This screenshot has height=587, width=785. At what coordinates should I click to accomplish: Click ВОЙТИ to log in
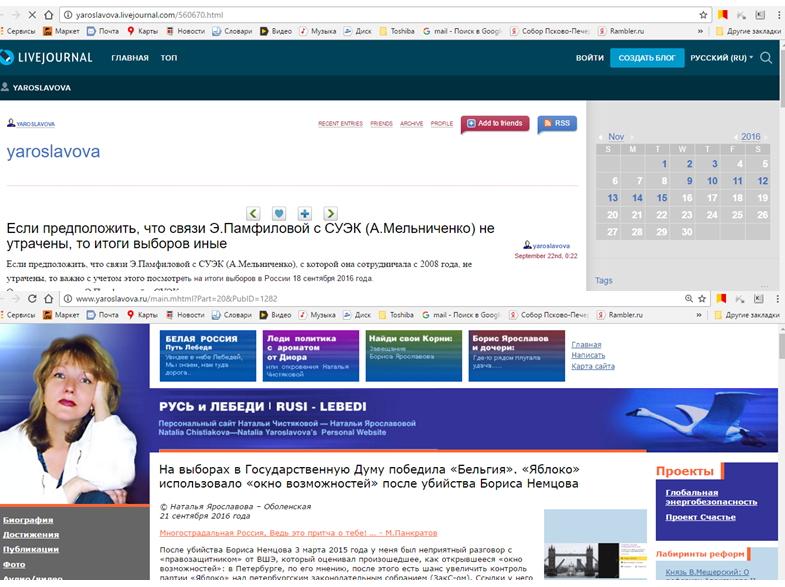point(590,58)
